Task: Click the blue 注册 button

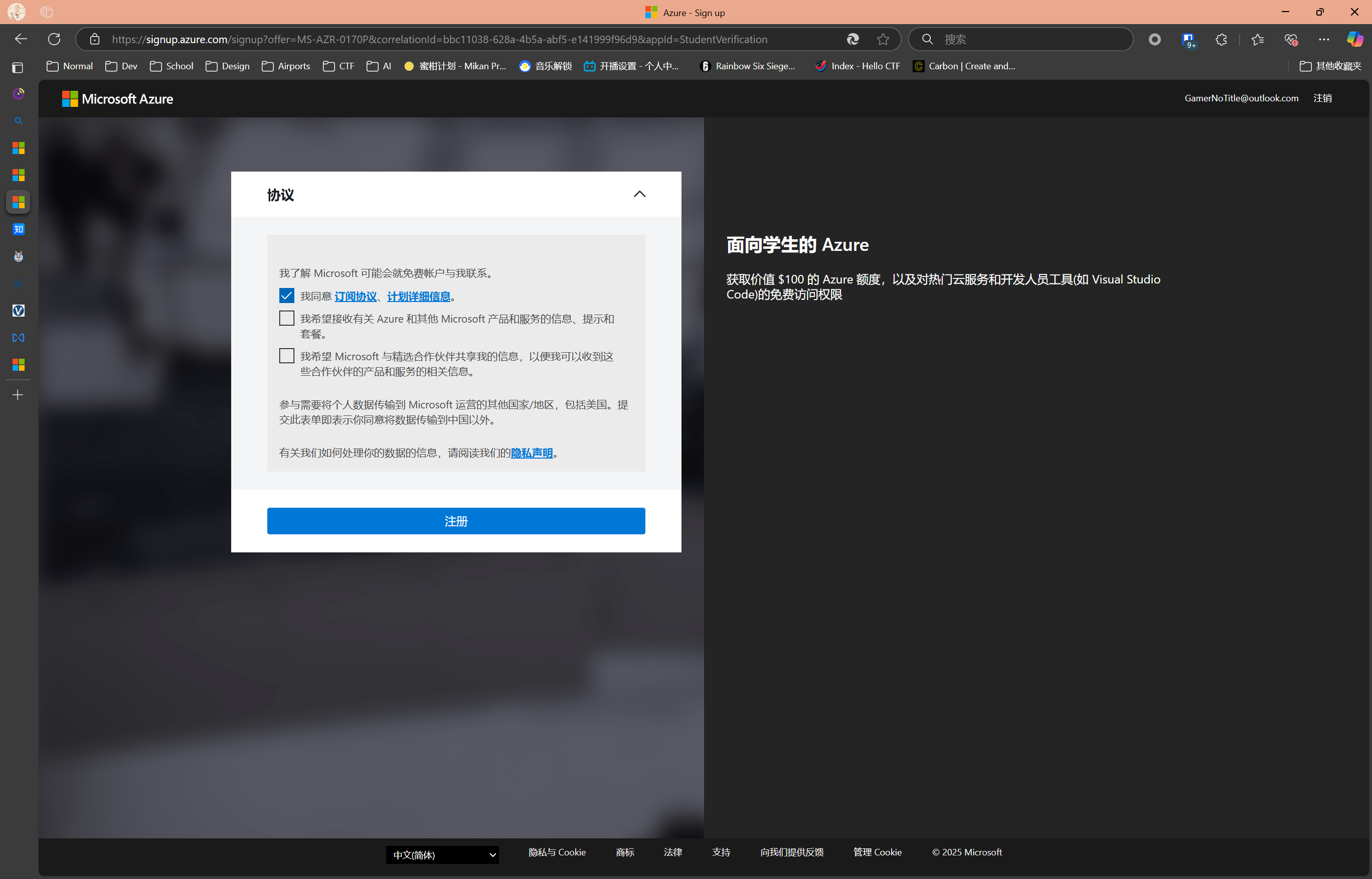Action: click(456, 521)
